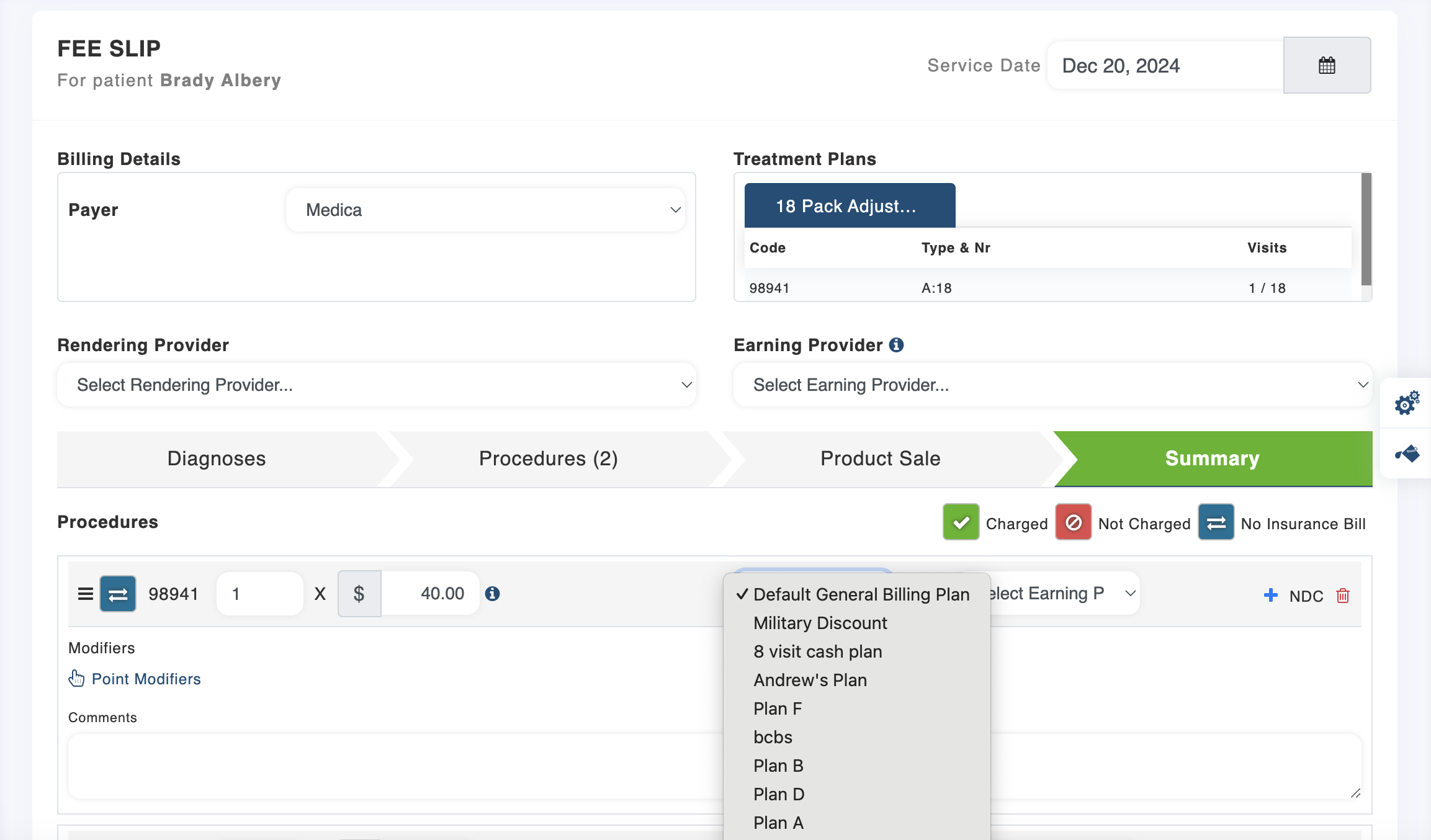
Task: Click the drag handle on procedure 98941
Action: tap(85, 594)
